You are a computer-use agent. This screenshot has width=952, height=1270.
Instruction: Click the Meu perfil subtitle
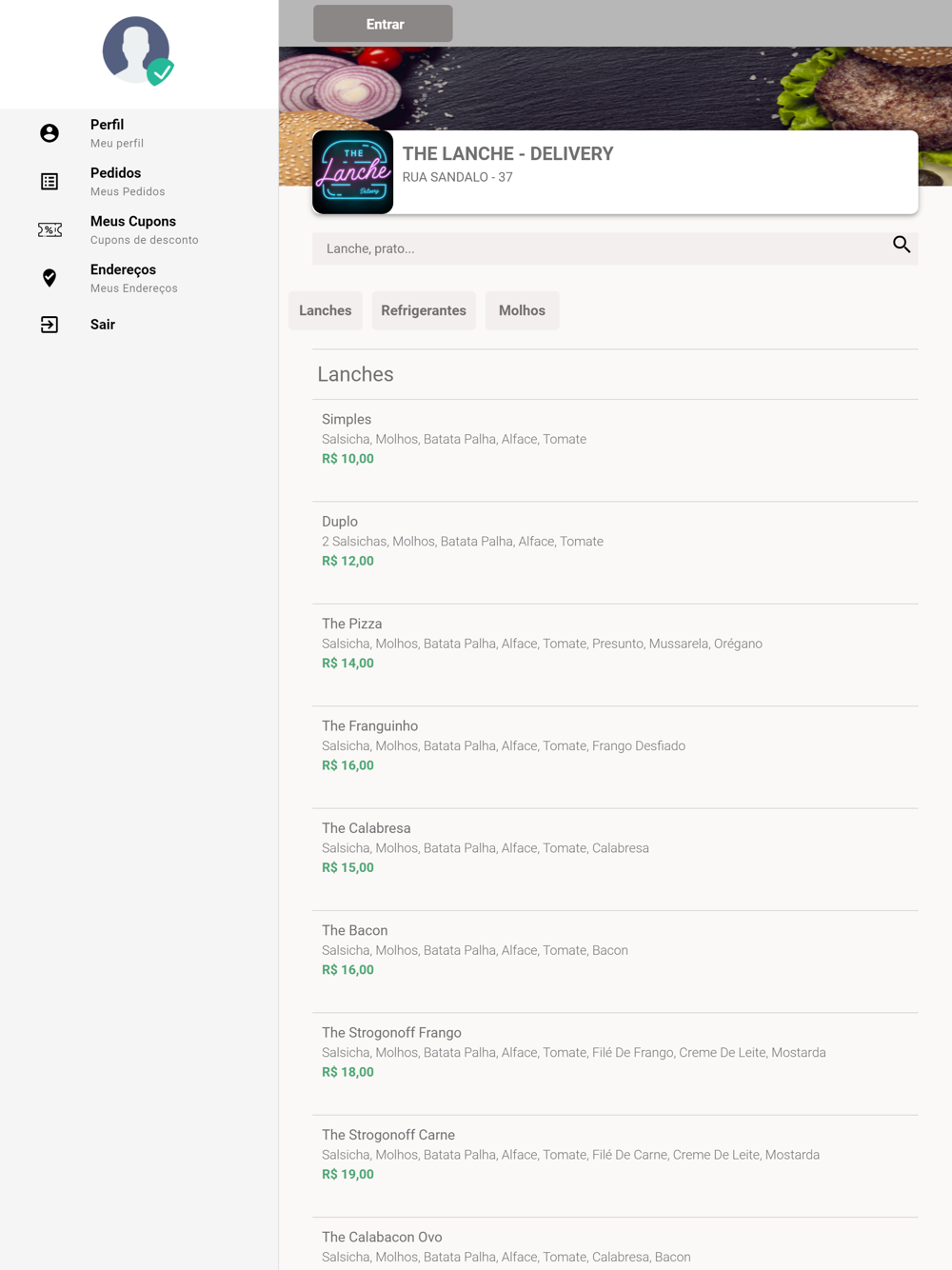tap(117, 144)
